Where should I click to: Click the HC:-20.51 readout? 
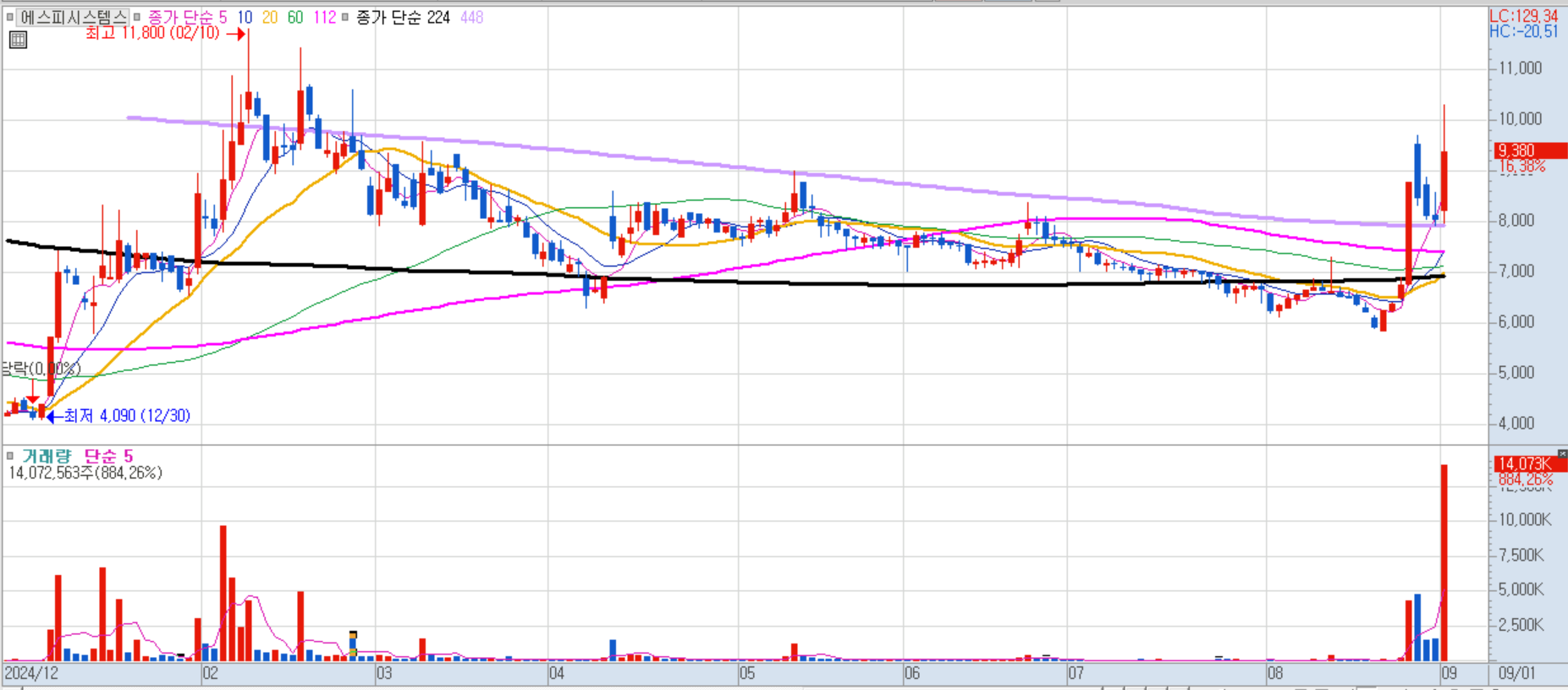point(1523,31)
